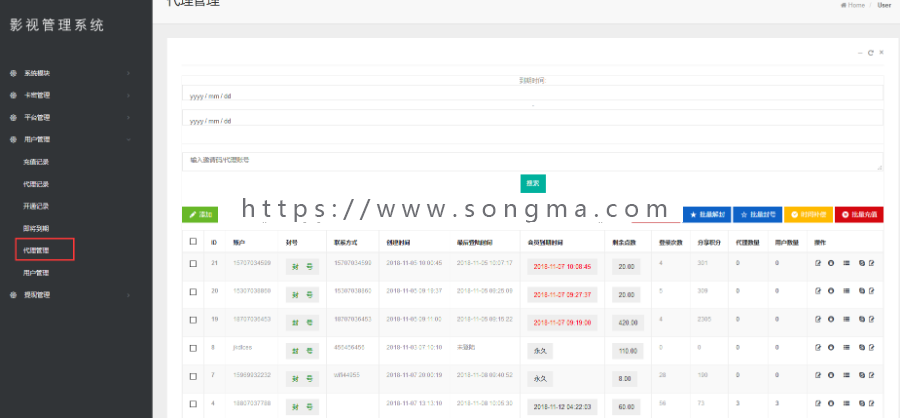Click the 封号 button in row ID 7
This screenshot has height=418, width=900.
point(302,379)
